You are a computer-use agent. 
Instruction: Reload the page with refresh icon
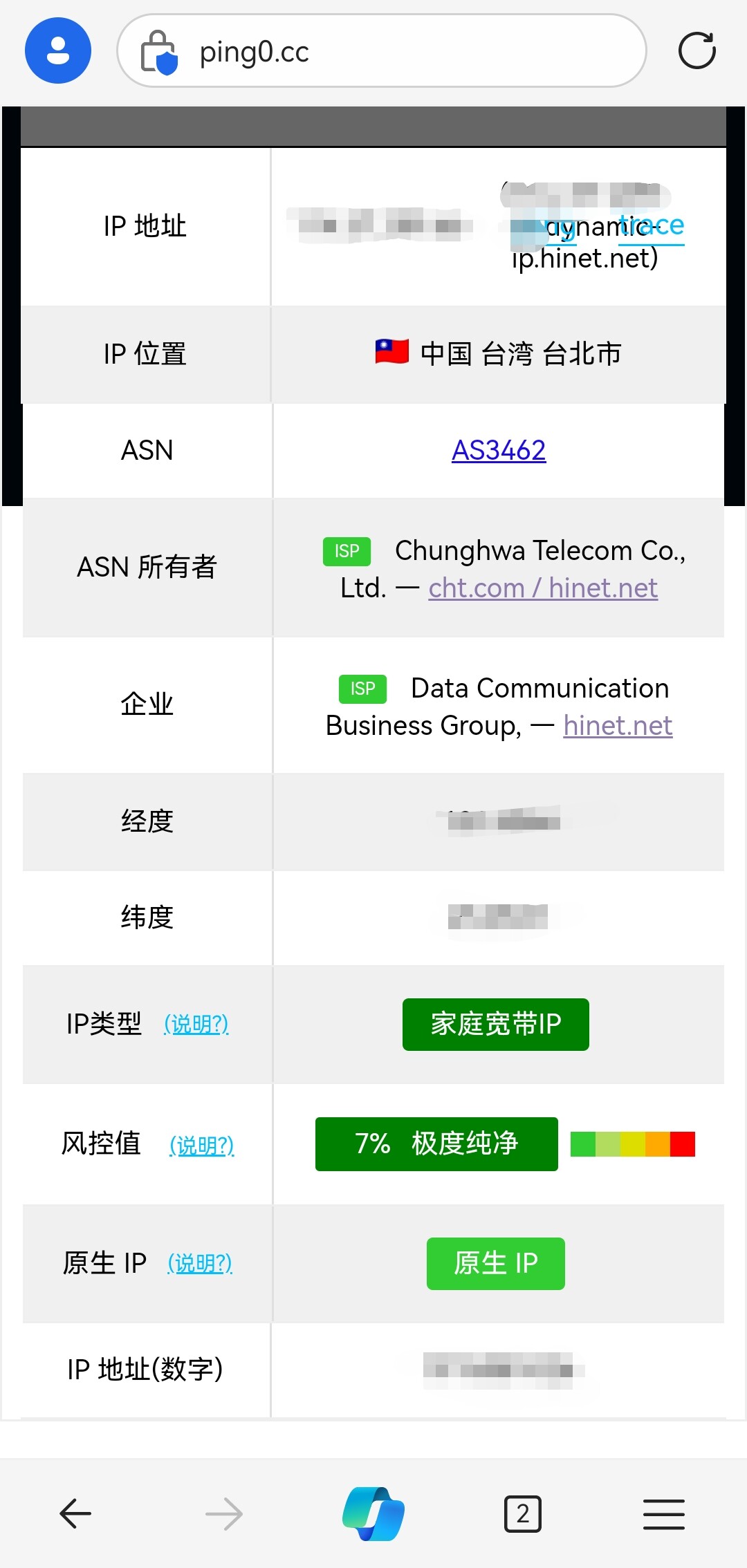point(697,50)
